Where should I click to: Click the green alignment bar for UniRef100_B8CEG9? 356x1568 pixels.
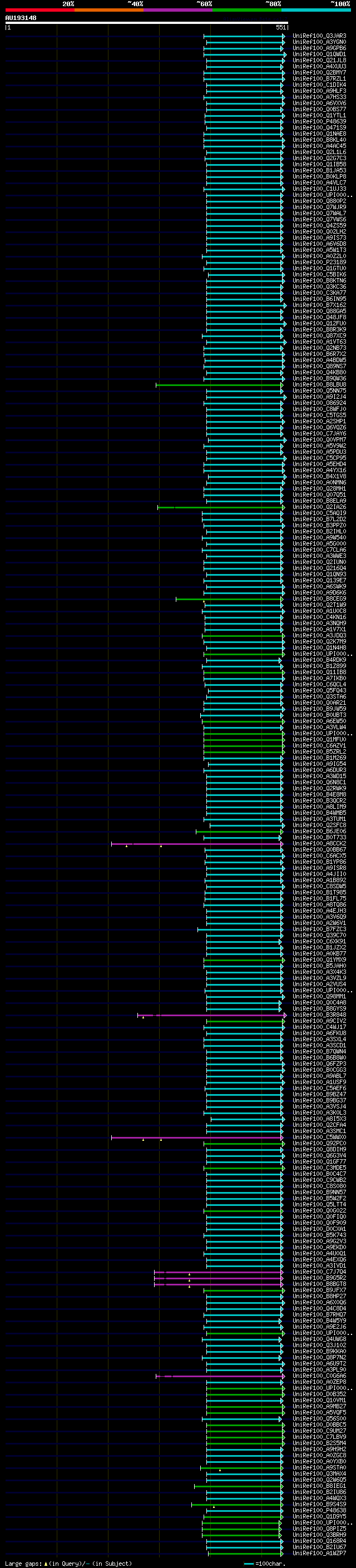(229, 599)
